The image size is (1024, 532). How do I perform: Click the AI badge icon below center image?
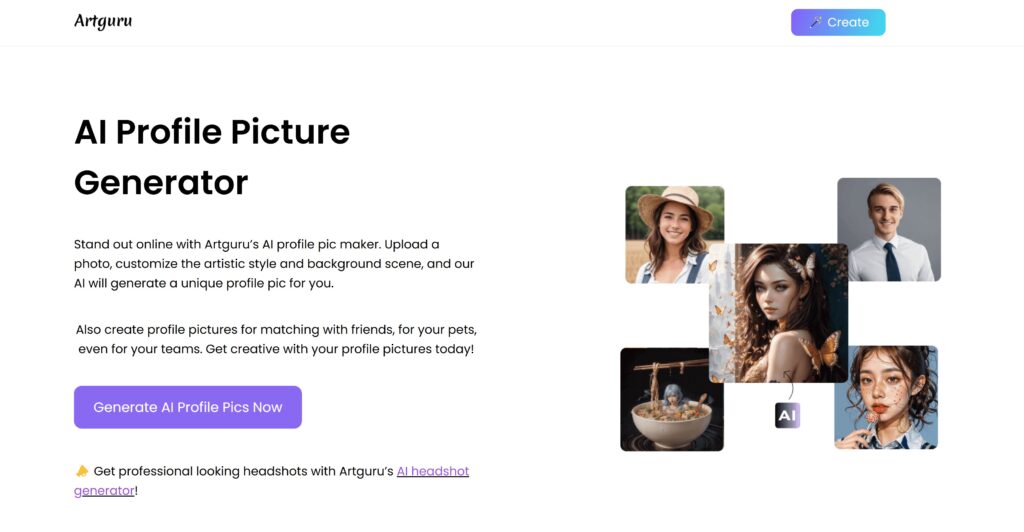[x=787, y=415]
